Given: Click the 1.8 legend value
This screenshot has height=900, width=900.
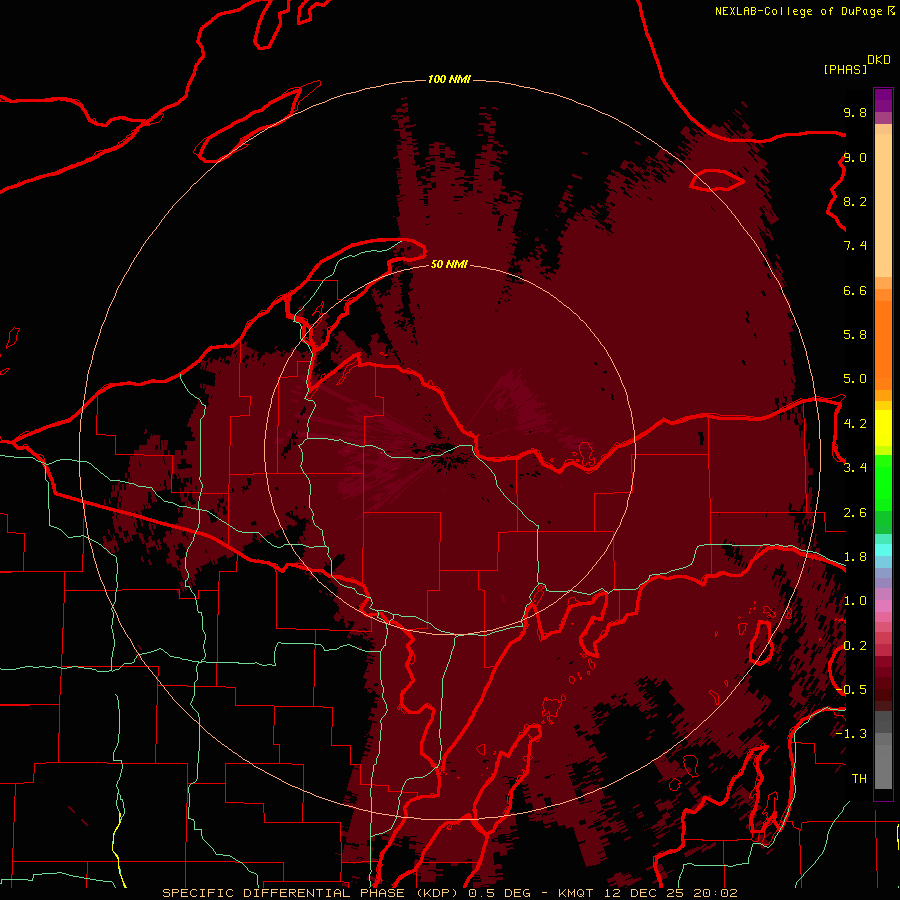Looking at the screenshot, I should click(855, 557).
